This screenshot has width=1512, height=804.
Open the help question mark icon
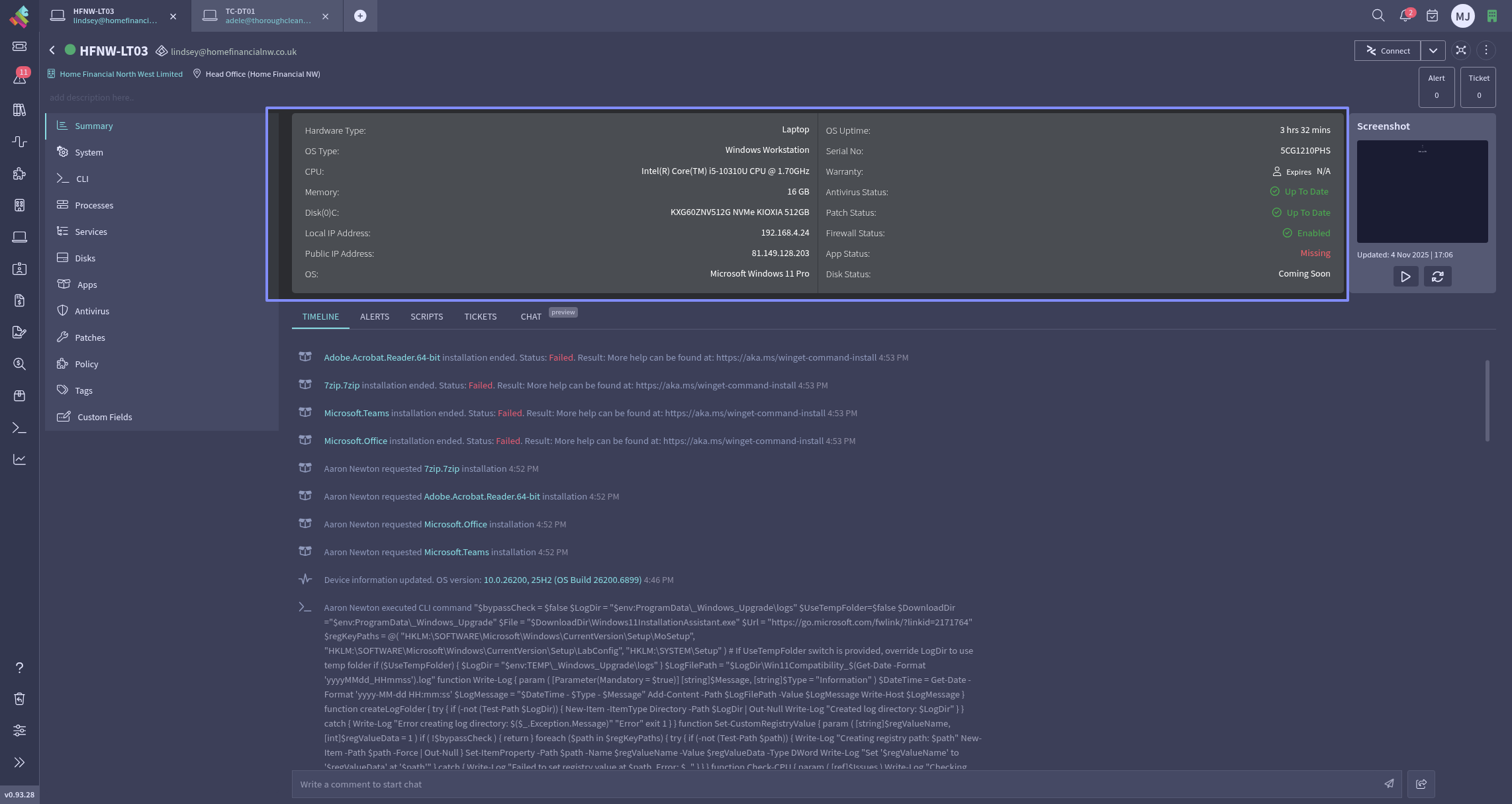20,668
